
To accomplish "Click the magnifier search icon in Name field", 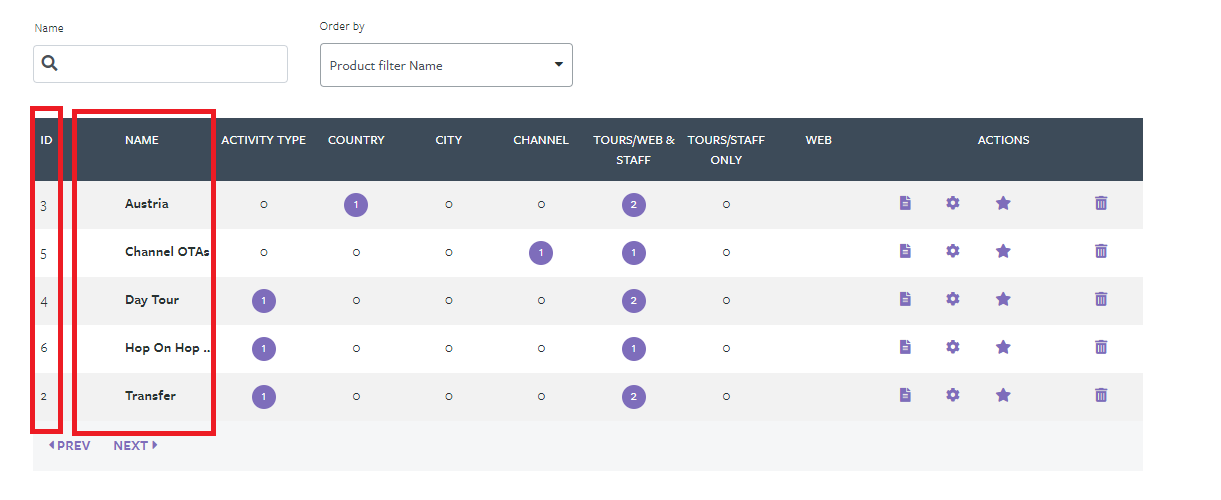I will pyautogui.click(x=50, y=64).
